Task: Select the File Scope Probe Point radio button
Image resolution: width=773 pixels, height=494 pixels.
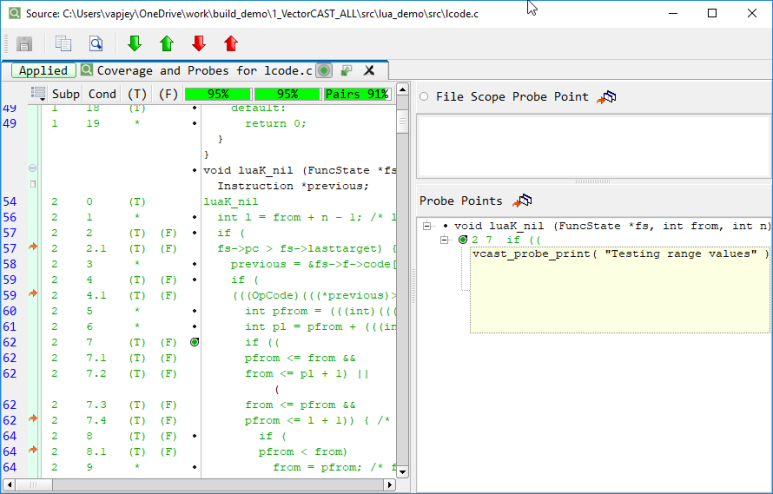Action: click(x=425, y=97)
